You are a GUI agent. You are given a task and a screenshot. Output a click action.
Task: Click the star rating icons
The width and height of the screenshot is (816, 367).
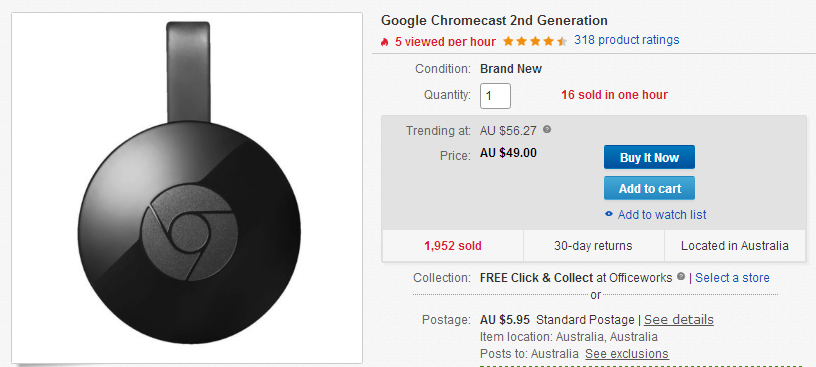coord(535,41)
